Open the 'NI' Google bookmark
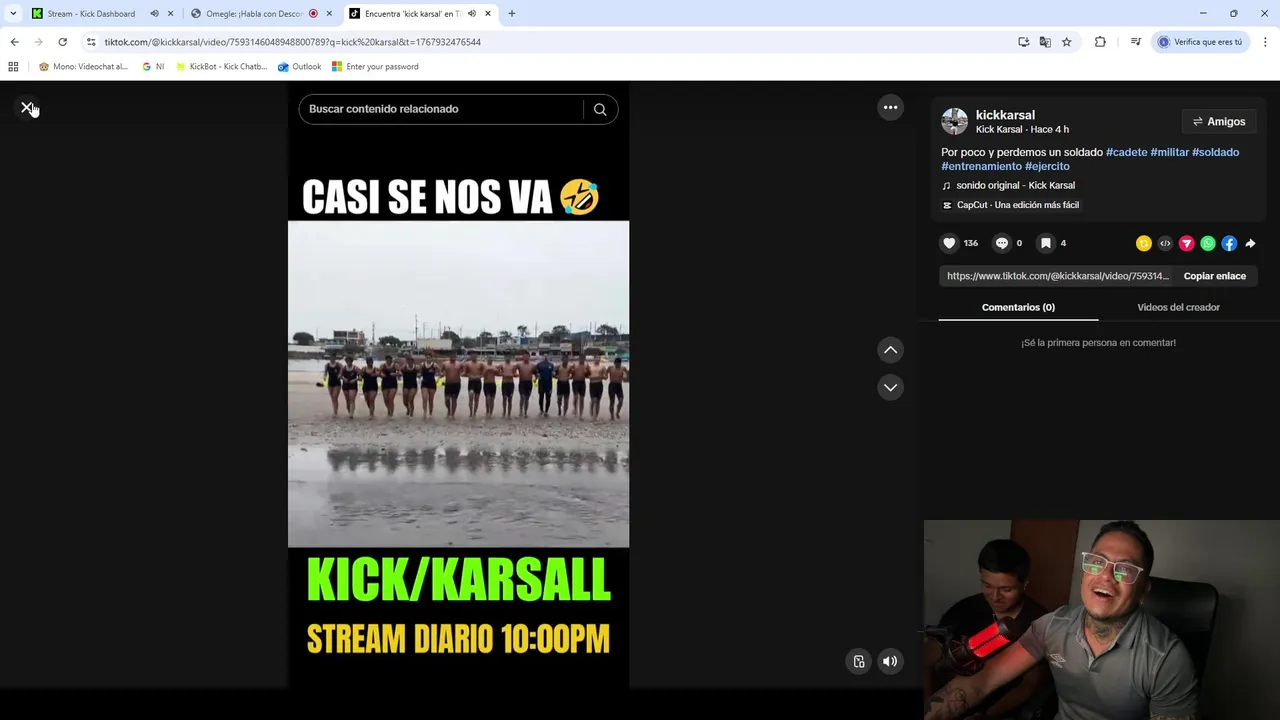 click(x=153, y=67)
